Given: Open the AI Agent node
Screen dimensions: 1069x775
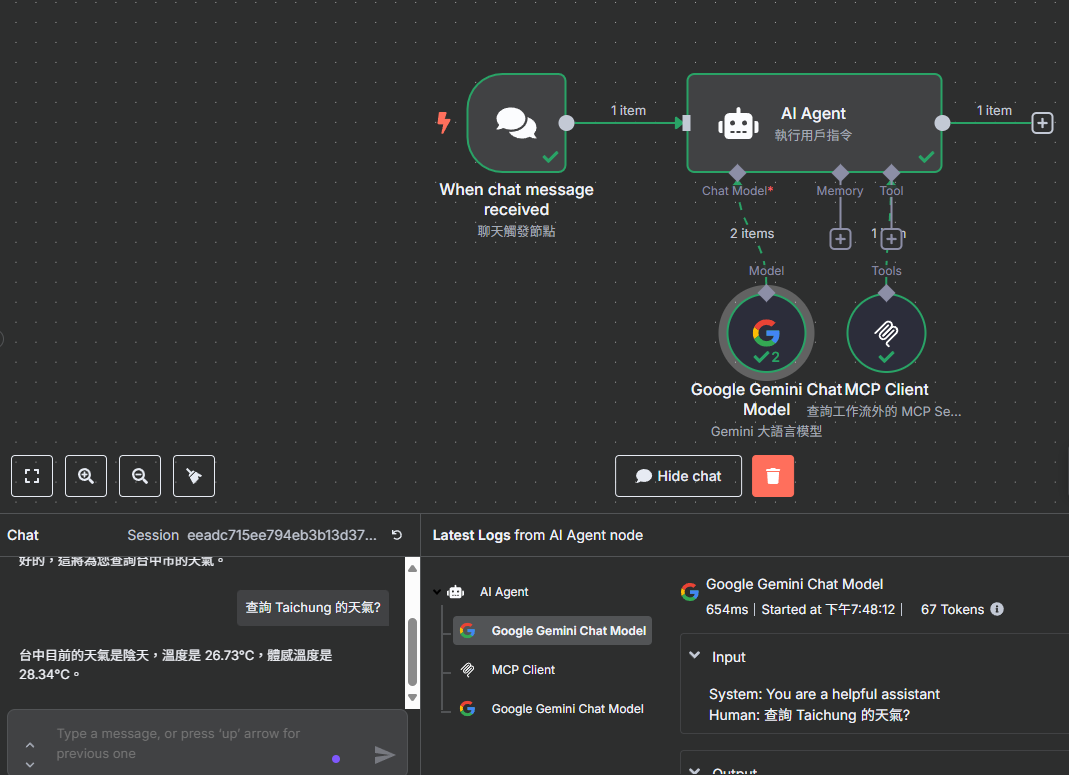Looking at the screenshot, I should click(x=814, y=123).
